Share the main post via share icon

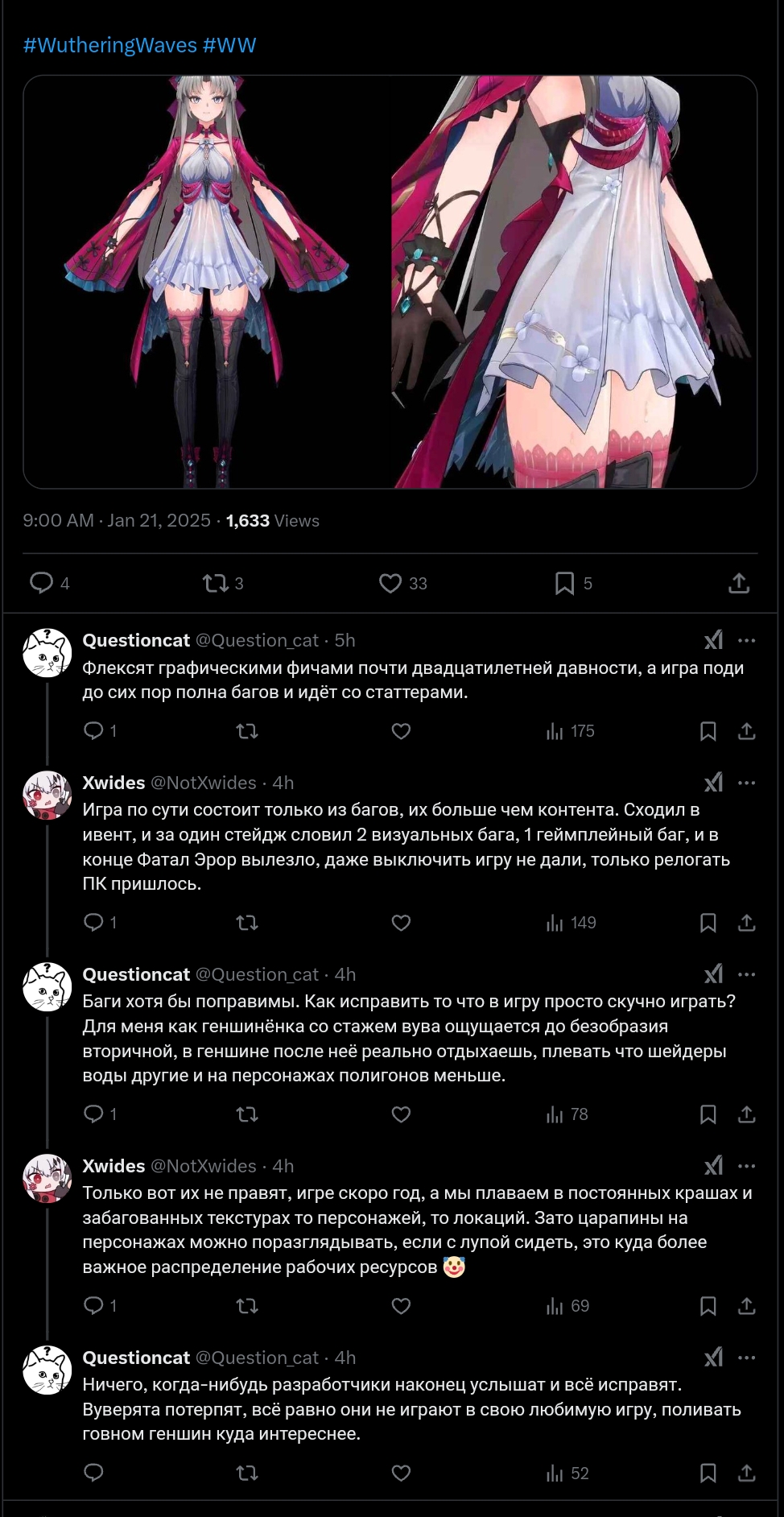739,583
